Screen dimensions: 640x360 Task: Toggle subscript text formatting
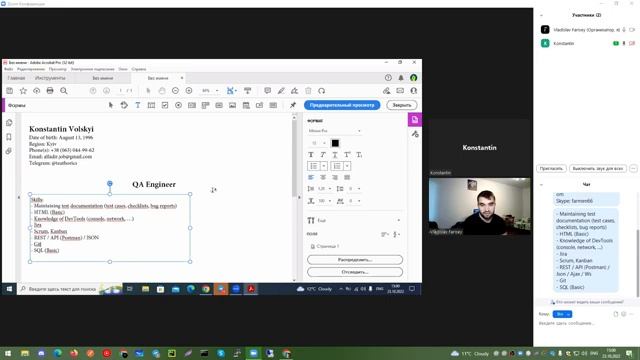(x=359, y=155)
